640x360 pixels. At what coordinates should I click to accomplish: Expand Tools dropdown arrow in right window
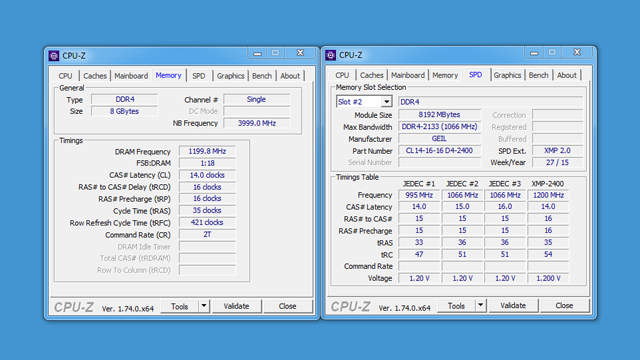click(x=481, y=306)
